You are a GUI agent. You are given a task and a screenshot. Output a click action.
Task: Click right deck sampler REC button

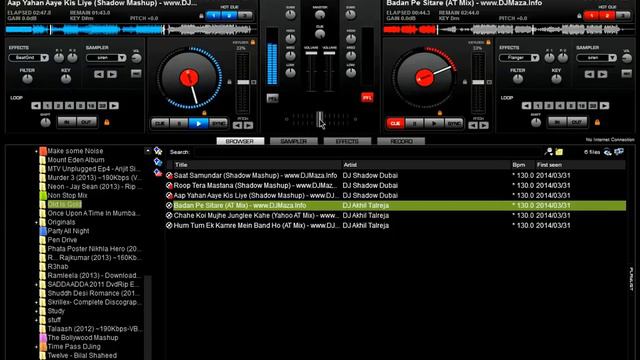[627, 73]
